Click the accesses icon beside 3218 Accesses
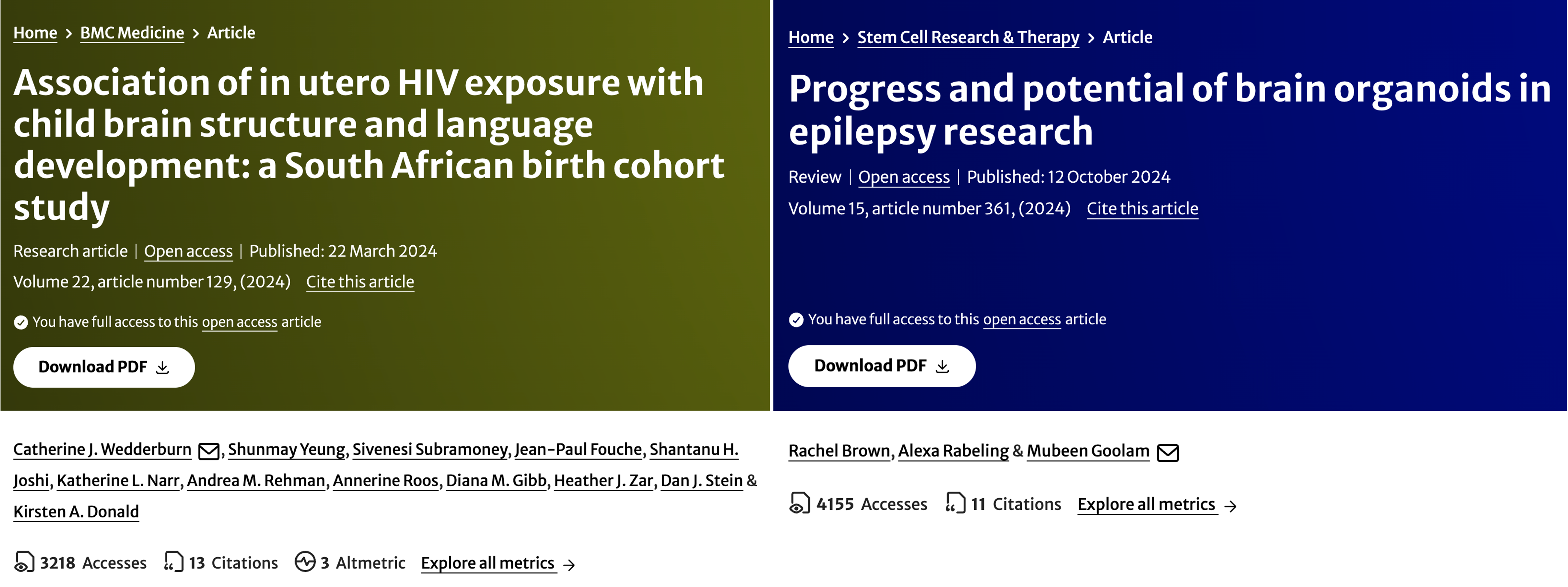Viewport: 1568px width, 587px height. click(x=24, y=562)
